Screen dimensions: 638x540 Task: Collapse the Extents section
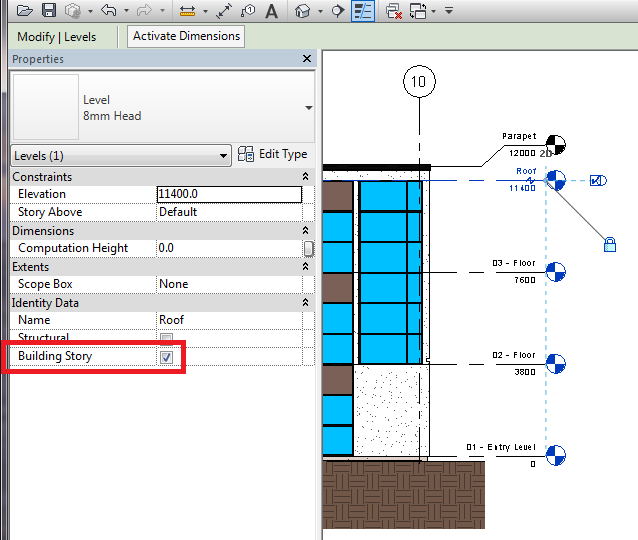pyautogui.click(x=306, y=267)
